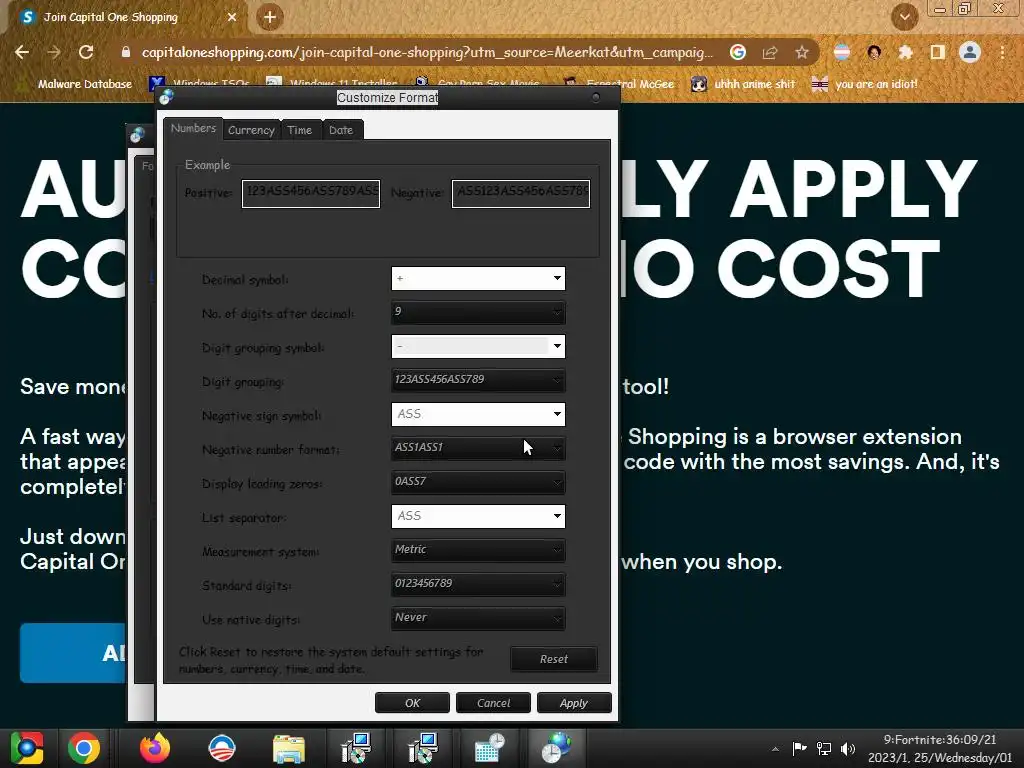The width and height of the screenshot is (1024, 768).
Task: Open Chrome's three-dot menu
Action: click(1002, 52)
